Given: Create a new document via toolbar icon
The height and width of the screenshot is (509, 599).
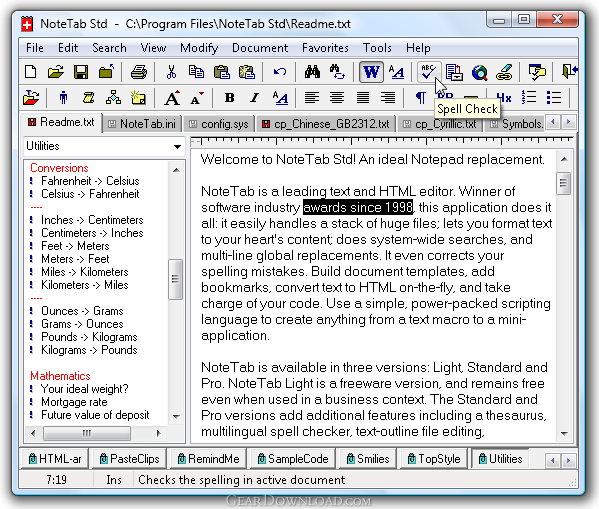Looking at the screenshot, I should pos(31,72).
